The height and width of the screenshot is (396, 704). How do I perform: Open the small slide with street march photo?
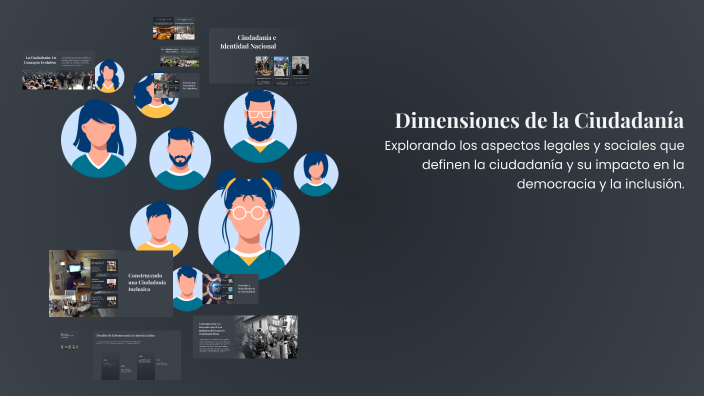tap(176, 85)
